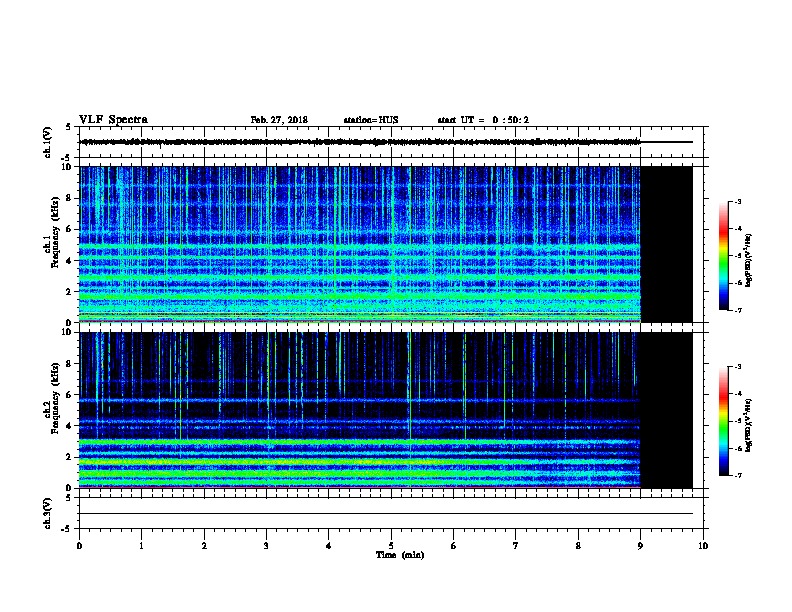This screenshot has height=612, width=792.
Task: Click the "-3" label on ch.1 color bar
Action: [x=737, y=201]
